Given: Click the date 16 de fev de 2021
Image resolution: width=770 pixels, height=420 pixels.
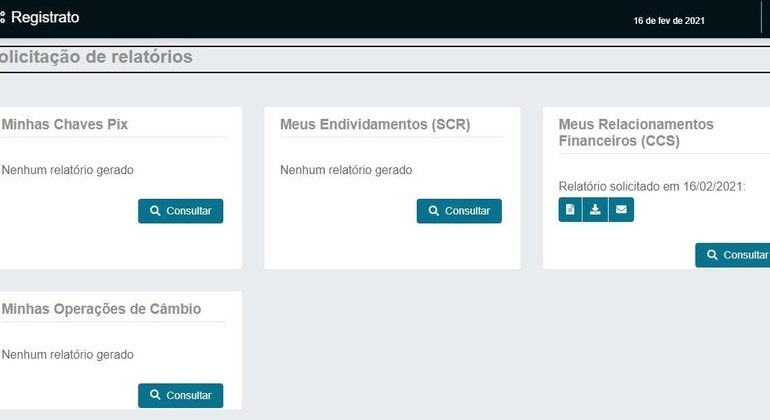Looking at the screenshot, I should coord(669,20).
